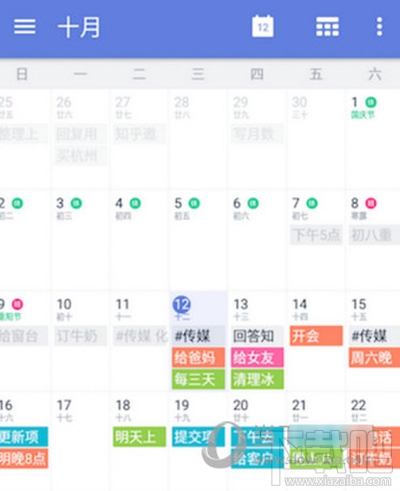Tap pink workday badge on October 8
This screenshot has width=400, height=491.
tap(371, 203)
